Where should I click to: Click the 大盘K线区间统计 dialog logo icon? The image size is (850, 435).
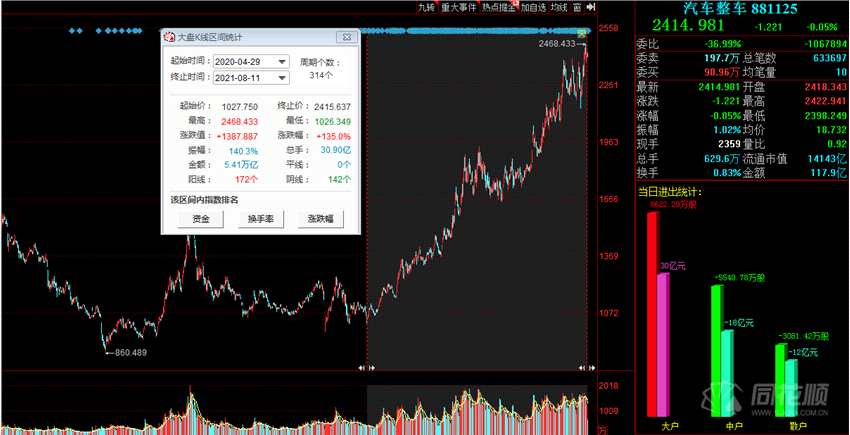169,37
